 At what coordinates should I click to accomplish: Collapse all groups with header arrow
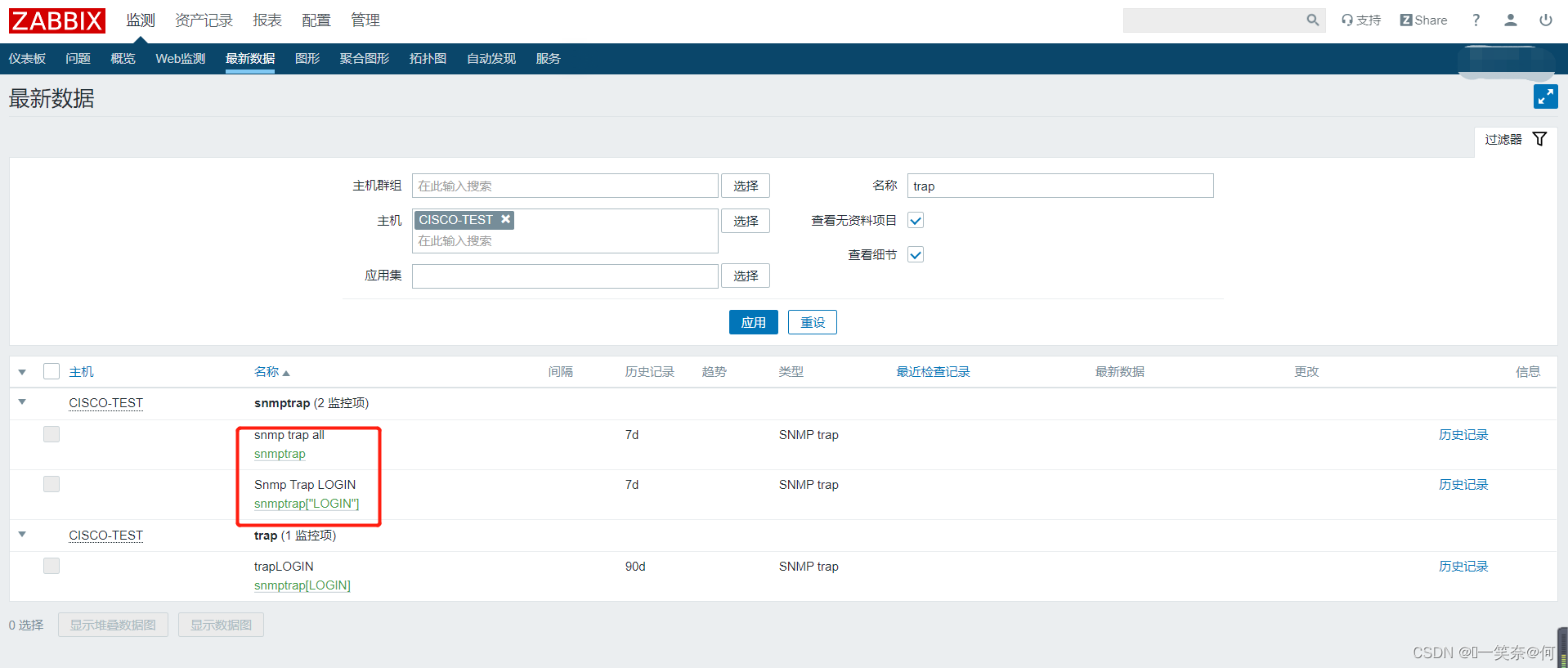pos(22,372)
